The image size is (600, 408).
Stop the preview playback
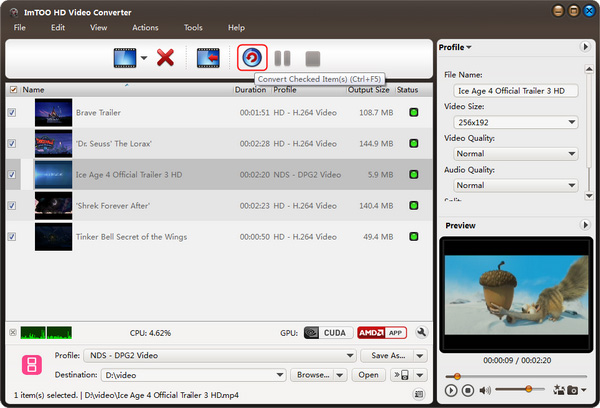pyautogui.click(x=467, y=390)
